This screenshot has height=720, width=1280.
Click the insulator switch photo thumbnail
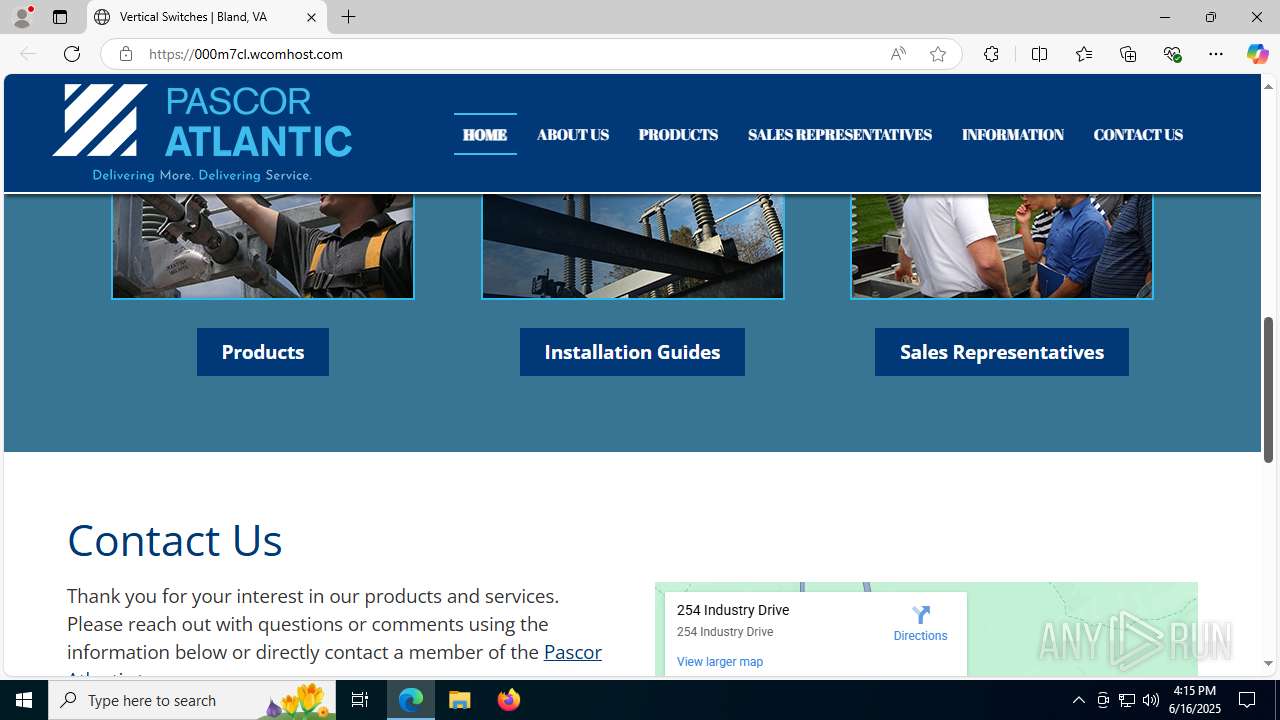(633, 246)
